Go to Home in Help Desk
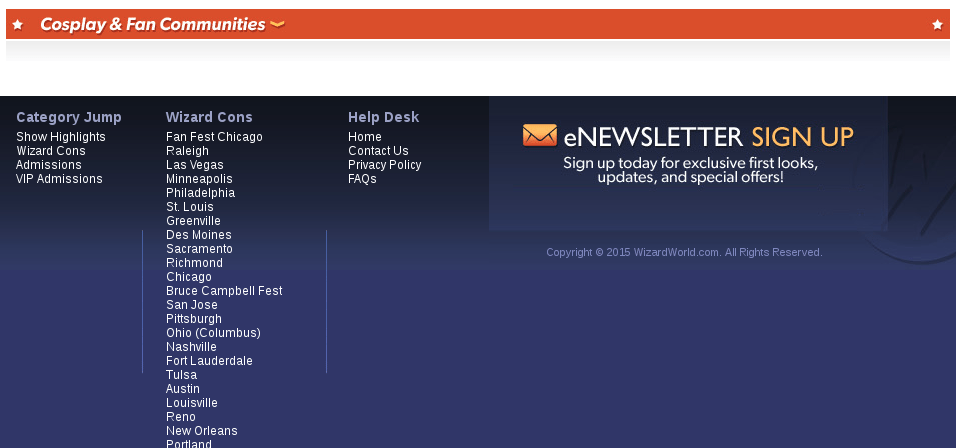The height and width of the screenshot is (448, 956). pyautogui.click(x=365, y=137)
